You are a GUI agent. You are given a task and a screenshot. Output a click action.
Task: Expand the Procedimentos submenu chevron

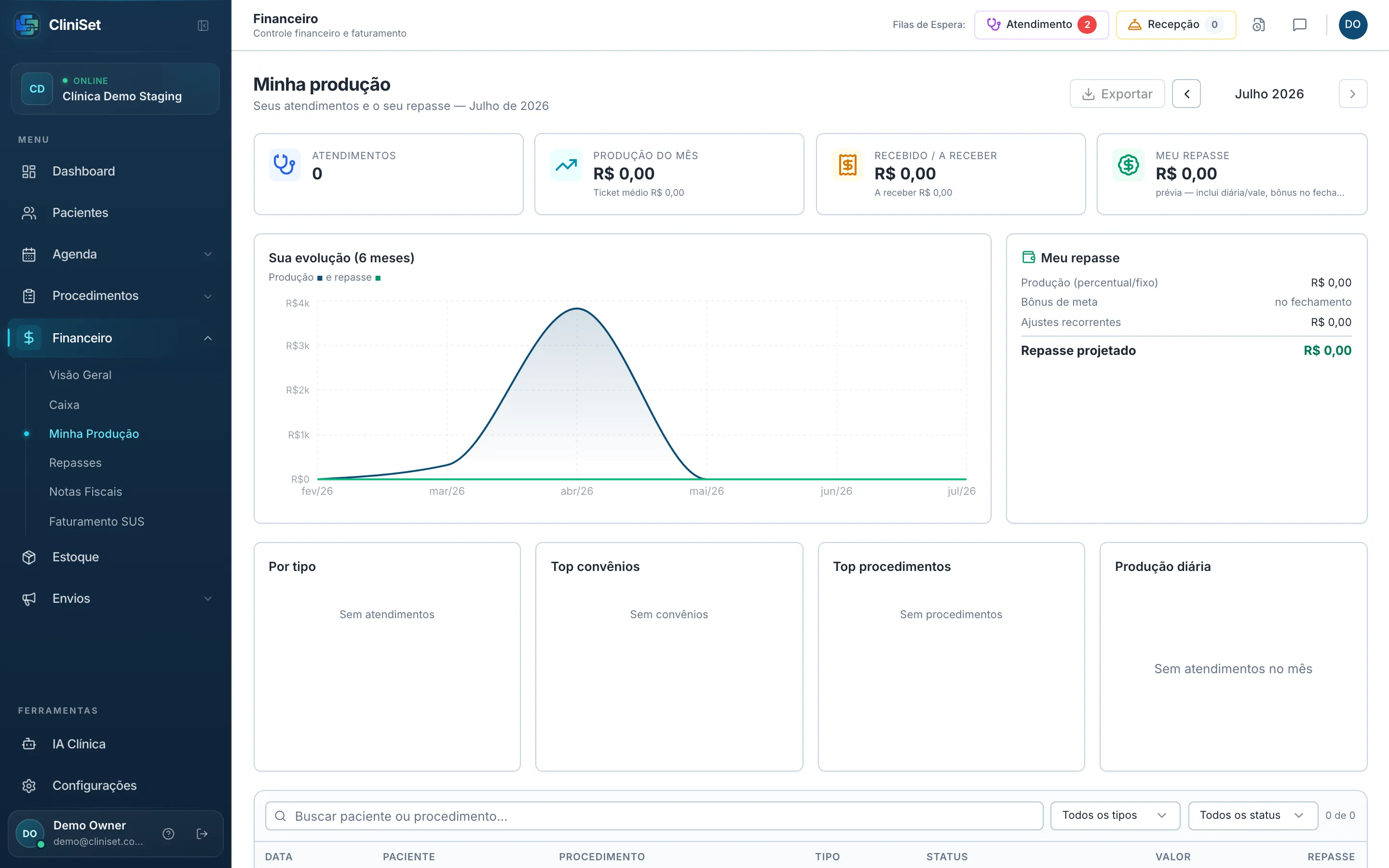pyautogui.click(x=208, y=296)
